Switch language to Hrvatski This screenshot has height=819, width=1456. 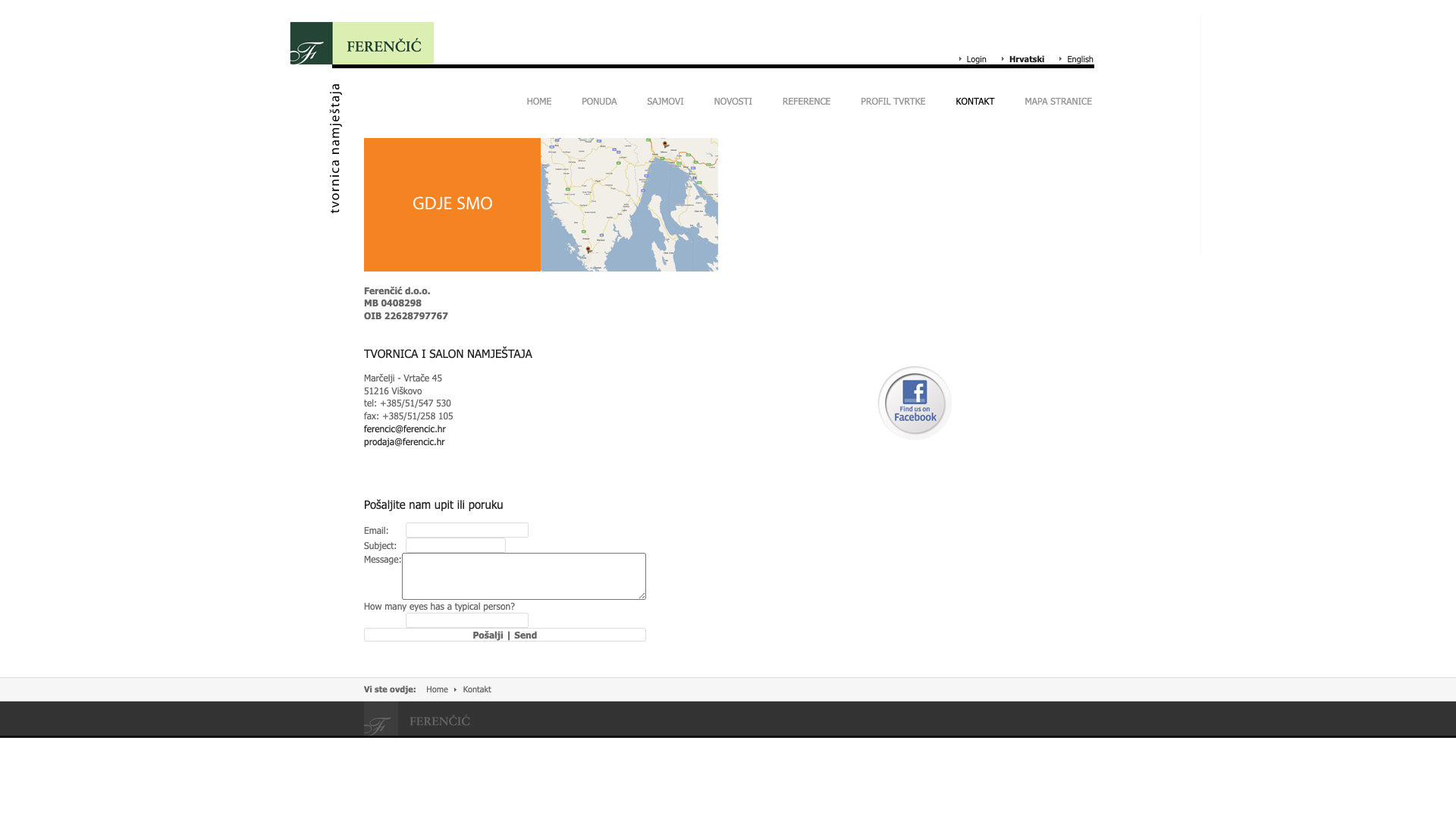pyautogui.click(x=1026, y=59)
